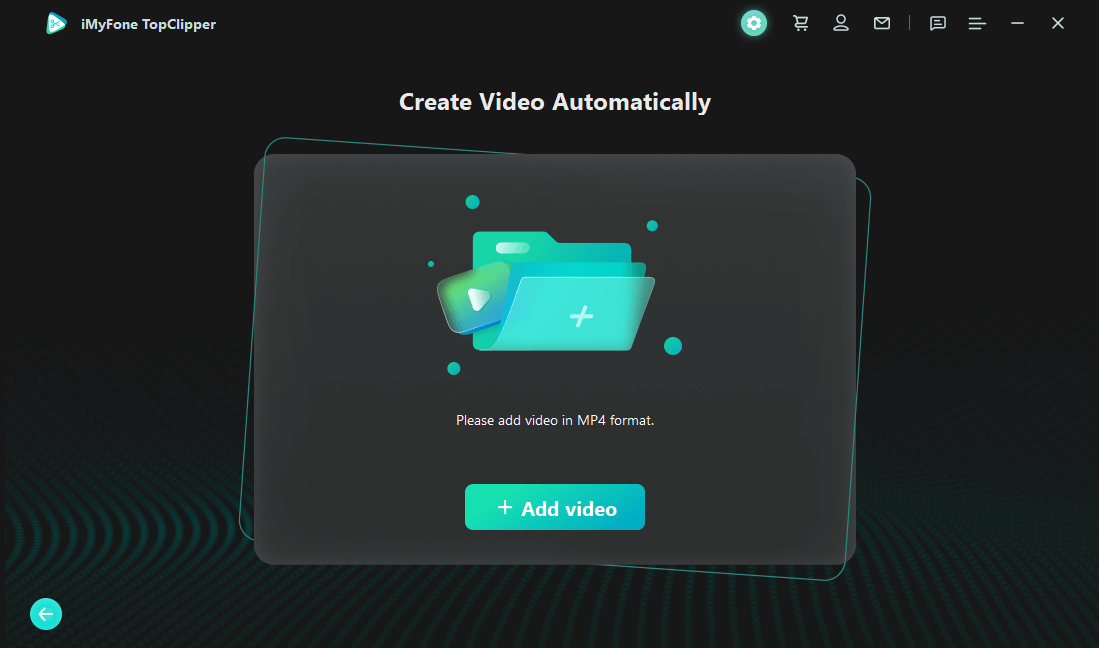1099x648 pixels.
Task: Open the mail envelope icon
Action: pyautogui.click(x=882, y=23)
